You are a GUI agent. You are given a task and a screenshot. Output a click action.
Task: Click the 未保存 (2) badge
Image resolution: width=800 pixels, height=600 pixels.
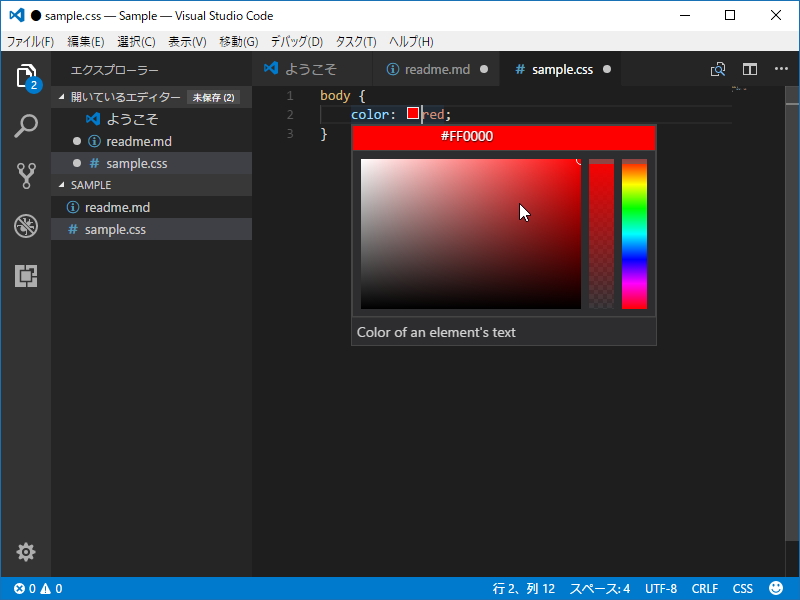pos(213,97)
